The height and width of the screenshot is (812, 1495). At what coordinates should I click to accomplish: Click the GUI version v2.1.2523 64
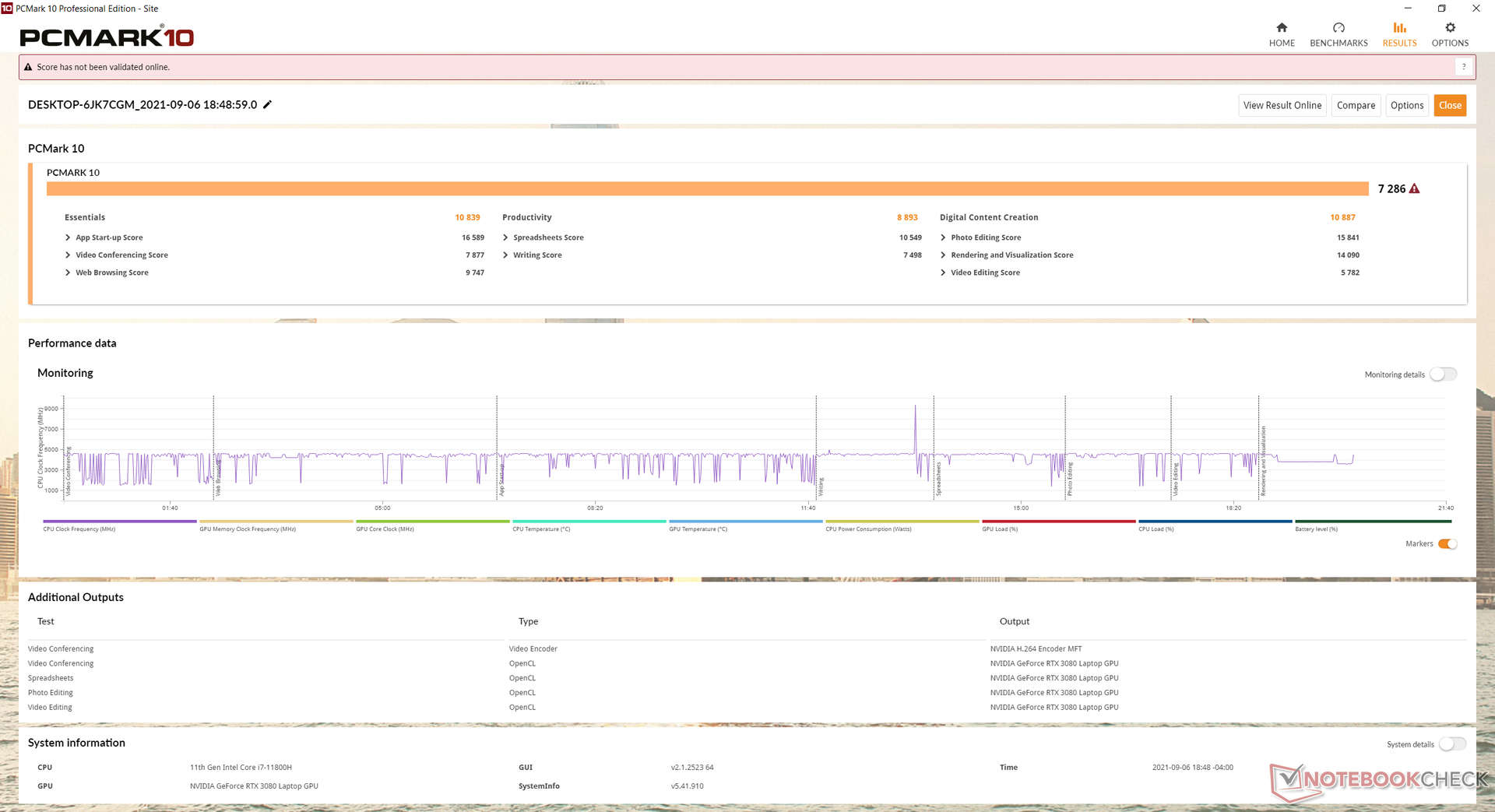pos(692,767)
